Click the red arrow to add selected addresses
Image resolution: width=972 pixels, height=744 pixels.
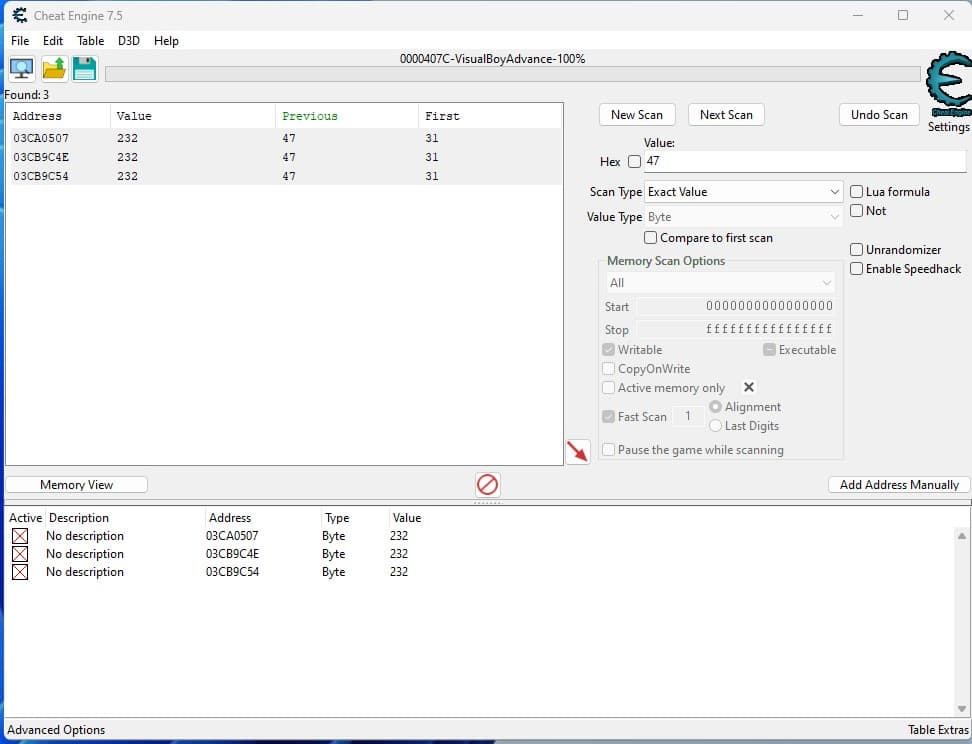click(x=579, y=451)
